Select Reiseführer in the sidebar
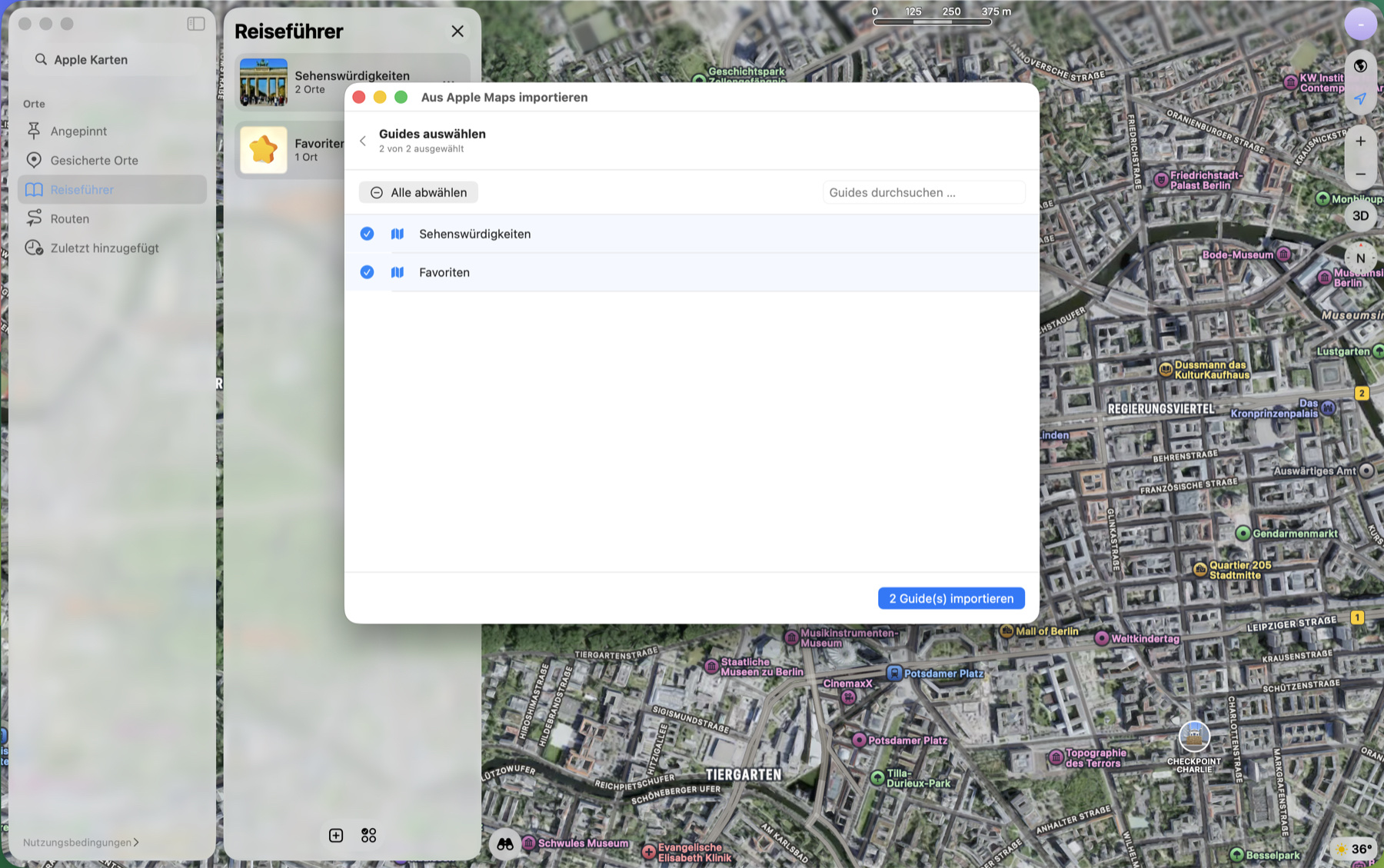The height and width of the screenshot is (868, 1384). coord(111,190)
